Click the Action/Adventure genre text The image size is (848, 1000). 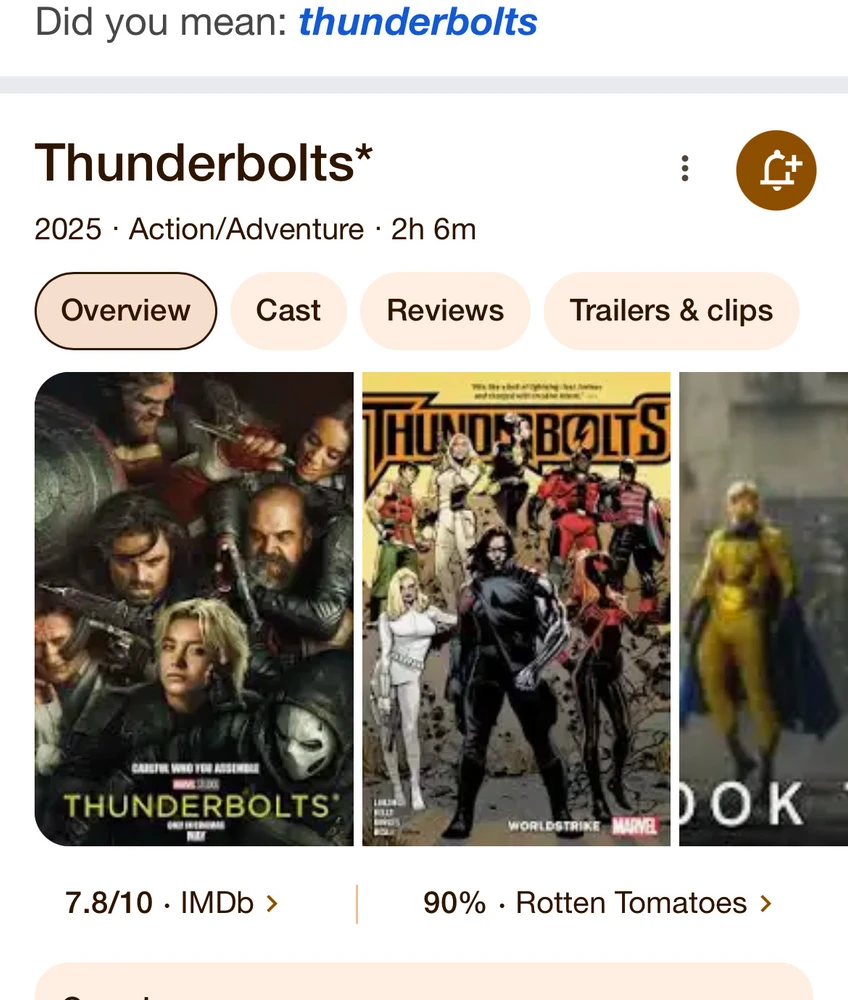point(246,229)
